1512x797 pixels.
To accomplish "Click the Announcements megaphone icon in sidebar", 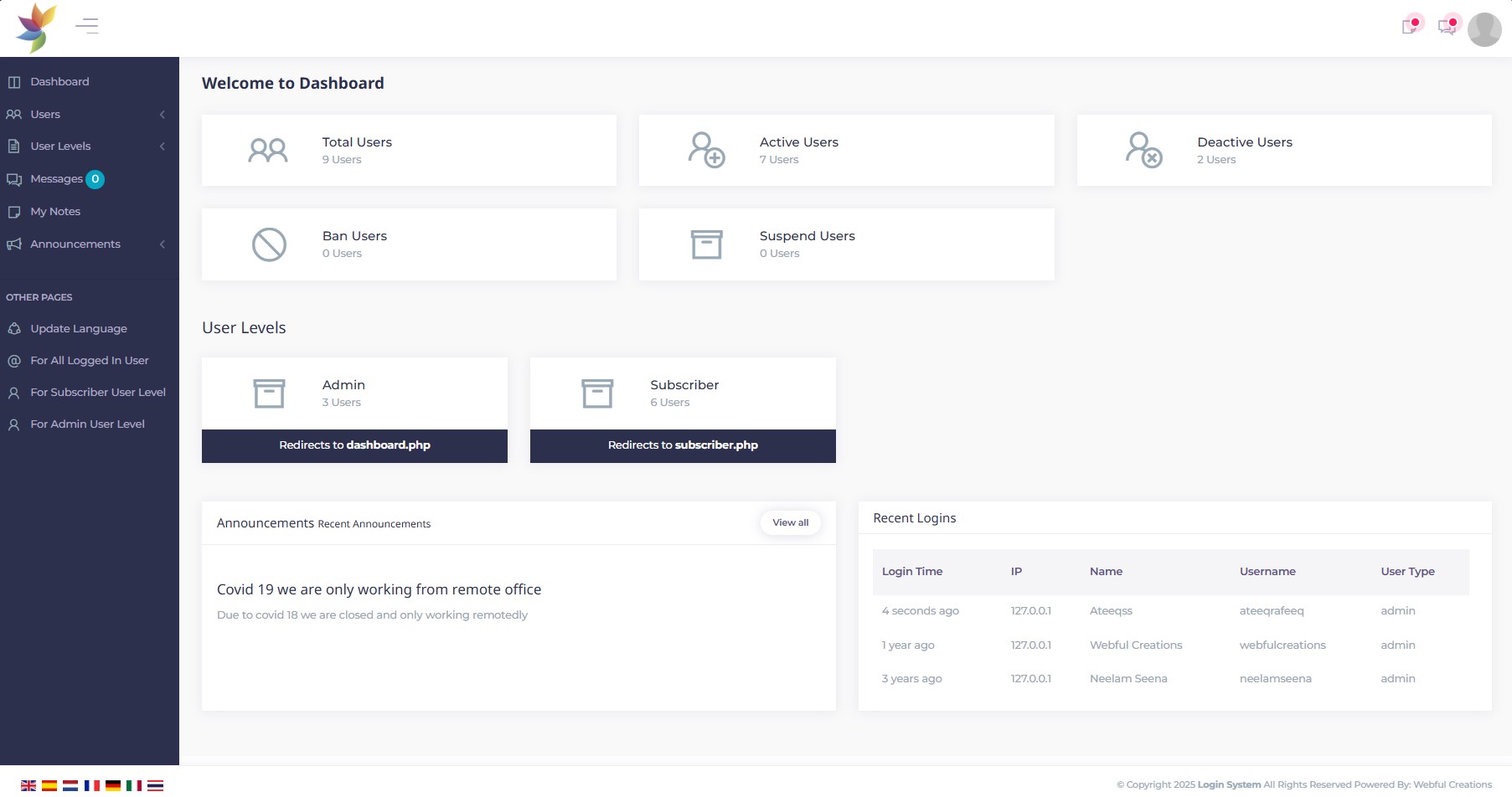I will coord(14,244).
